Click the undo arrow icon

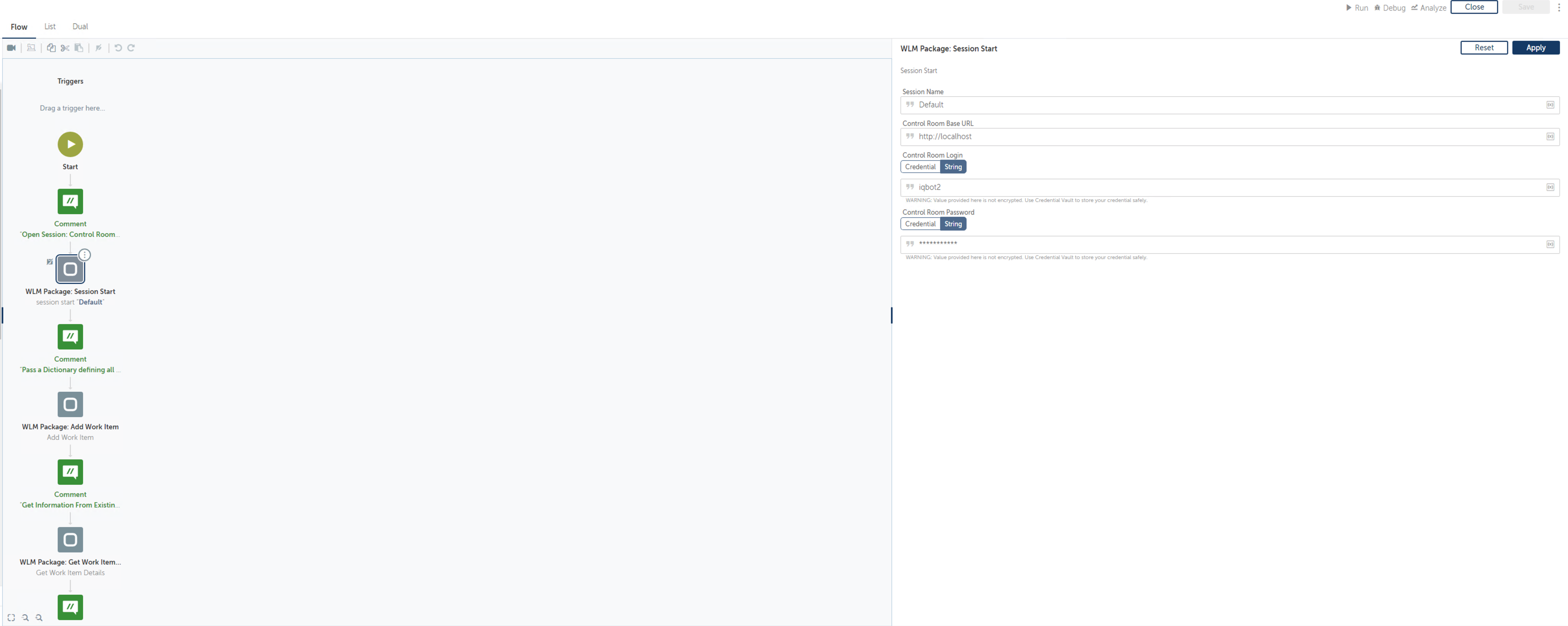coord(118,48)
